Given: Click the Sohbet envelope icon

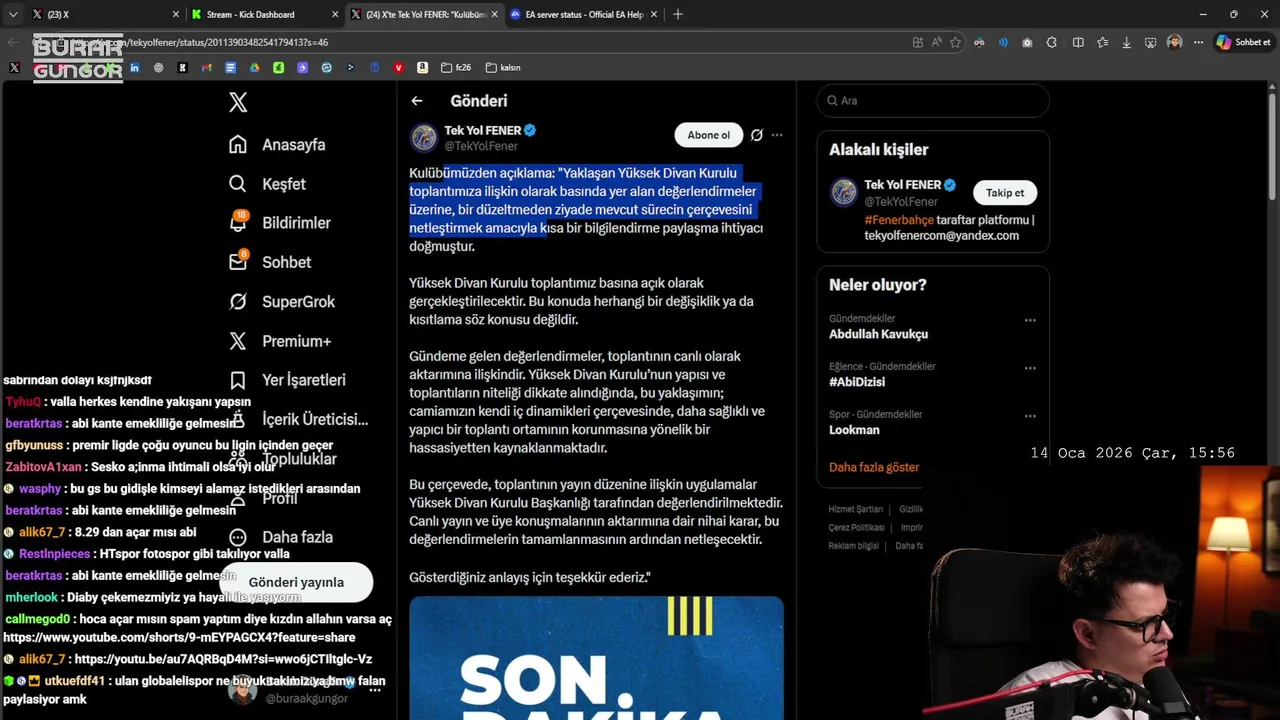Looking at the screenshot, I should [x=238, y=262].
